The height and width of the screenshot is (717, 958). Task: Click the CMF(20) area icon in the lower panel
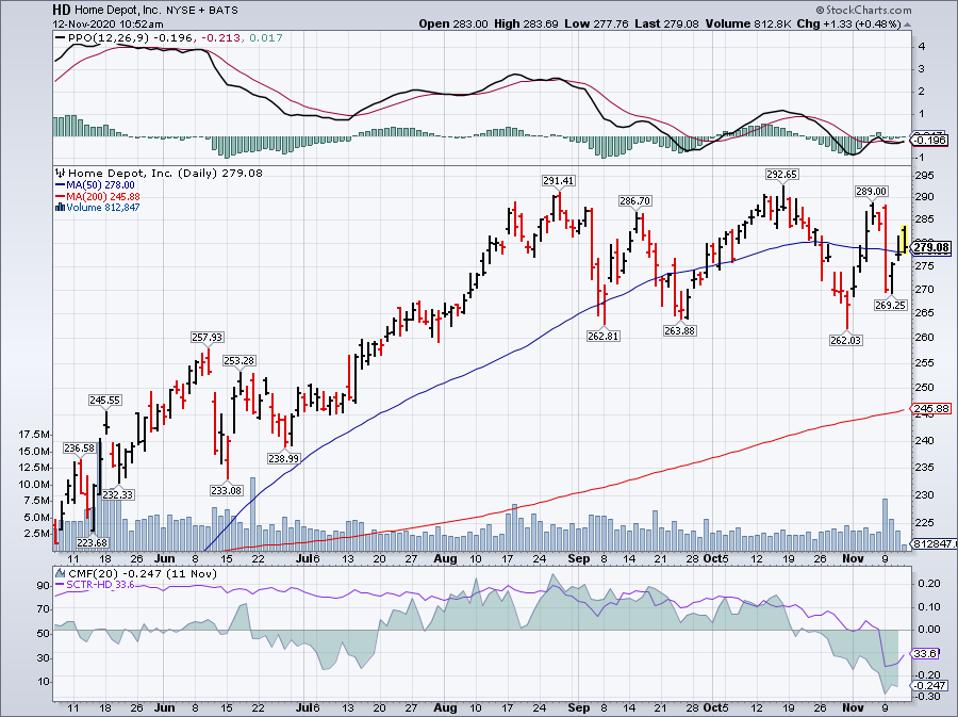(x=60, y=574)
